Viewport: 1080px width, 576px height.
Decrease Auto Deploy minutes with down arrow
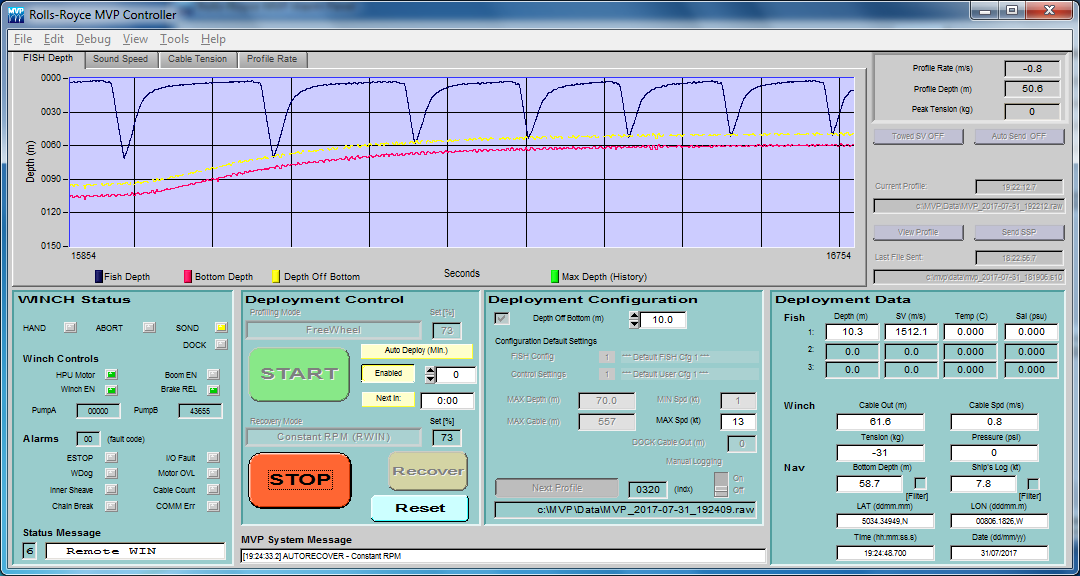[x=431, y=379]
